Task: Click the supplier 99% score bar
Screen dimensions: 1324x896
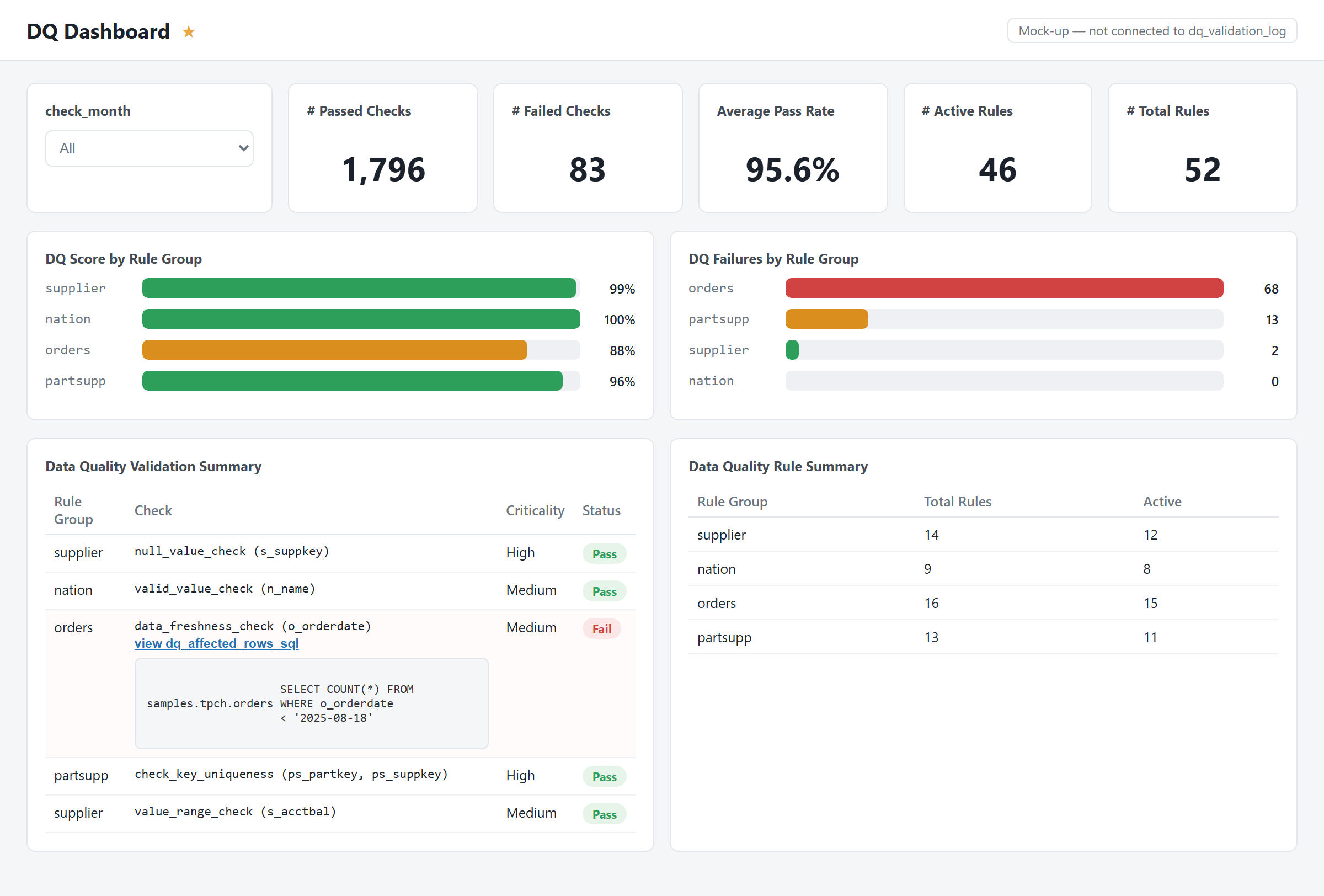Action: (x=359, y=288)
